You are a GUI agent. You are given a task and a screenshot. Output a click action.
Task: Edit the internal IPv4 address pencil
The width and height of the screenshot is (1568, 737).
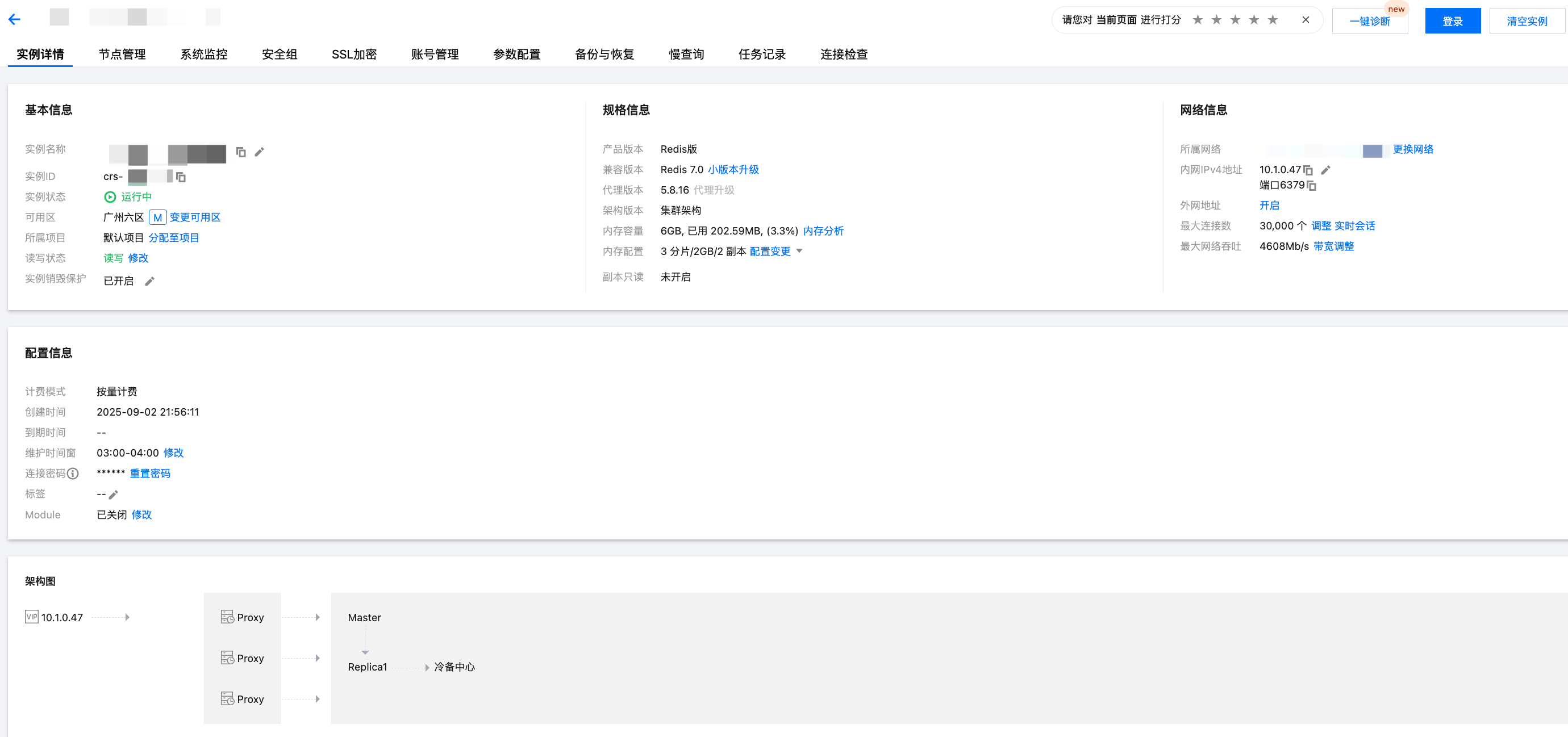pyautogui.click(x=1326, y=170)
